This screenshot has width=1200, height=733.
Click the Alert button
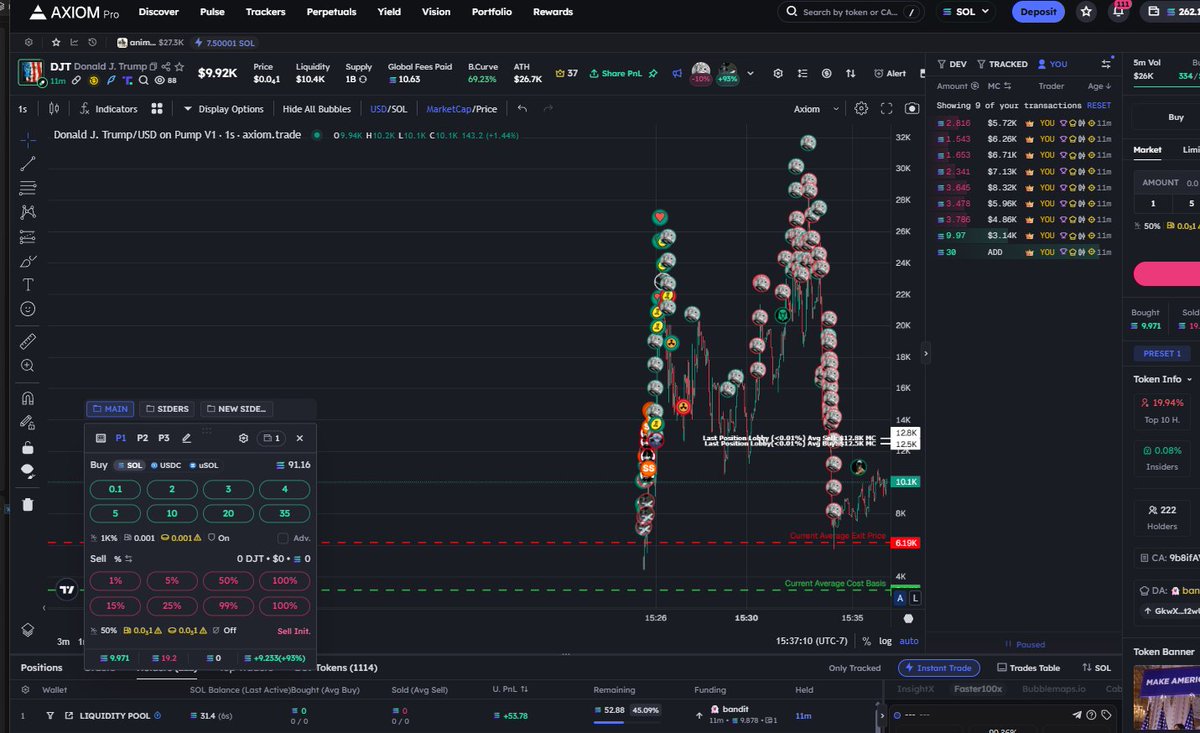890,73
